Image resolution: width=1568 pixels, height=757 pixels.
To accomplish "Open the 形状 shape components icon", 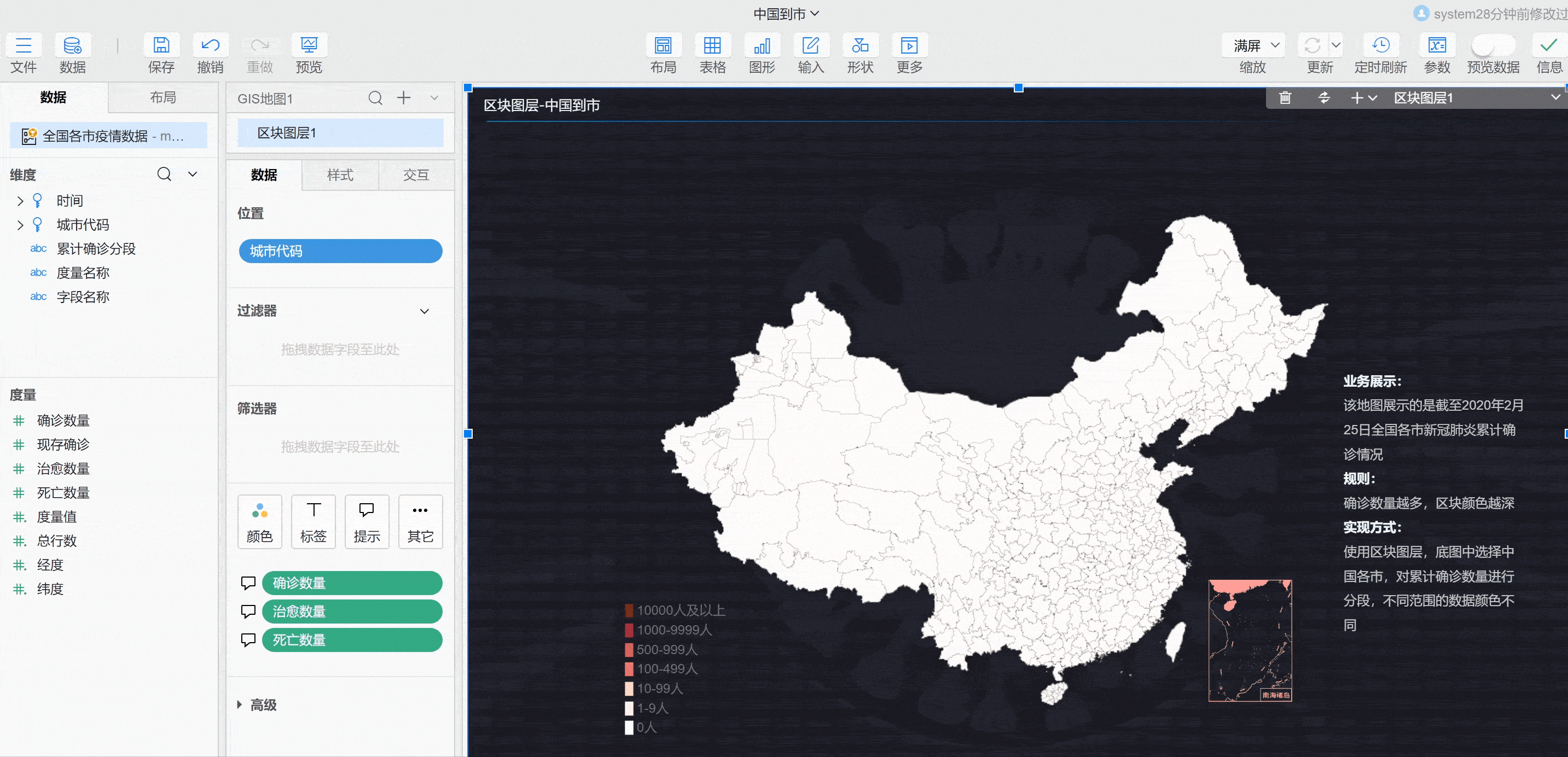I will click(x=860, y=45).
